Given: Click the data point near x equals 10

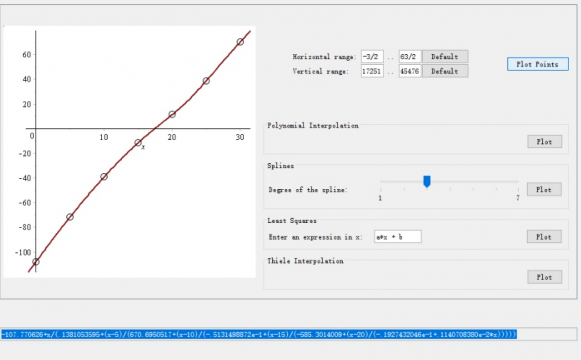Looking at the screenshot, I should [x=104, y=177].
